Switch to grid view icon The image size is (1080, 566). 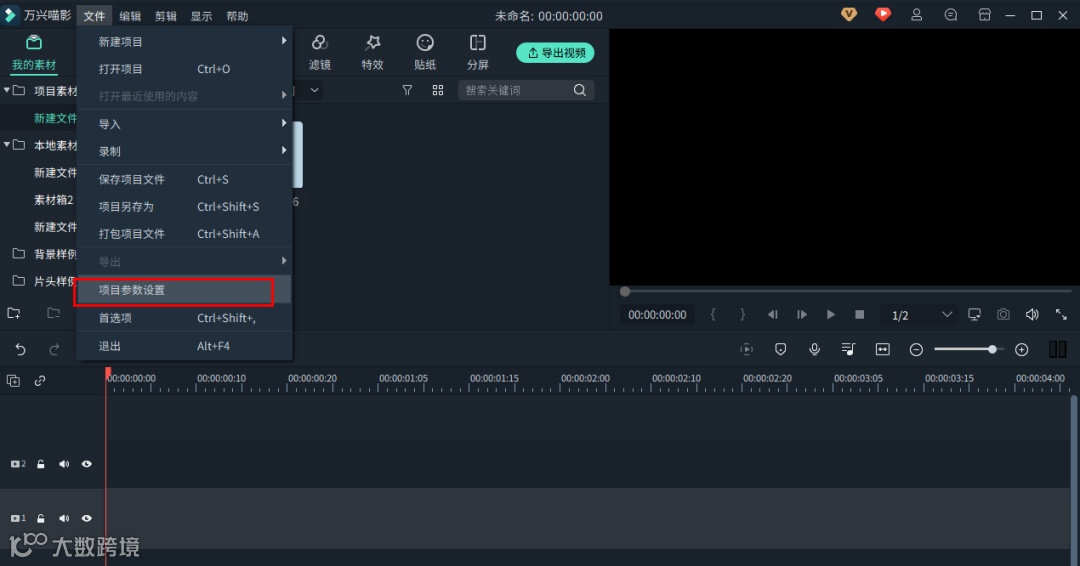click(437, 90)
